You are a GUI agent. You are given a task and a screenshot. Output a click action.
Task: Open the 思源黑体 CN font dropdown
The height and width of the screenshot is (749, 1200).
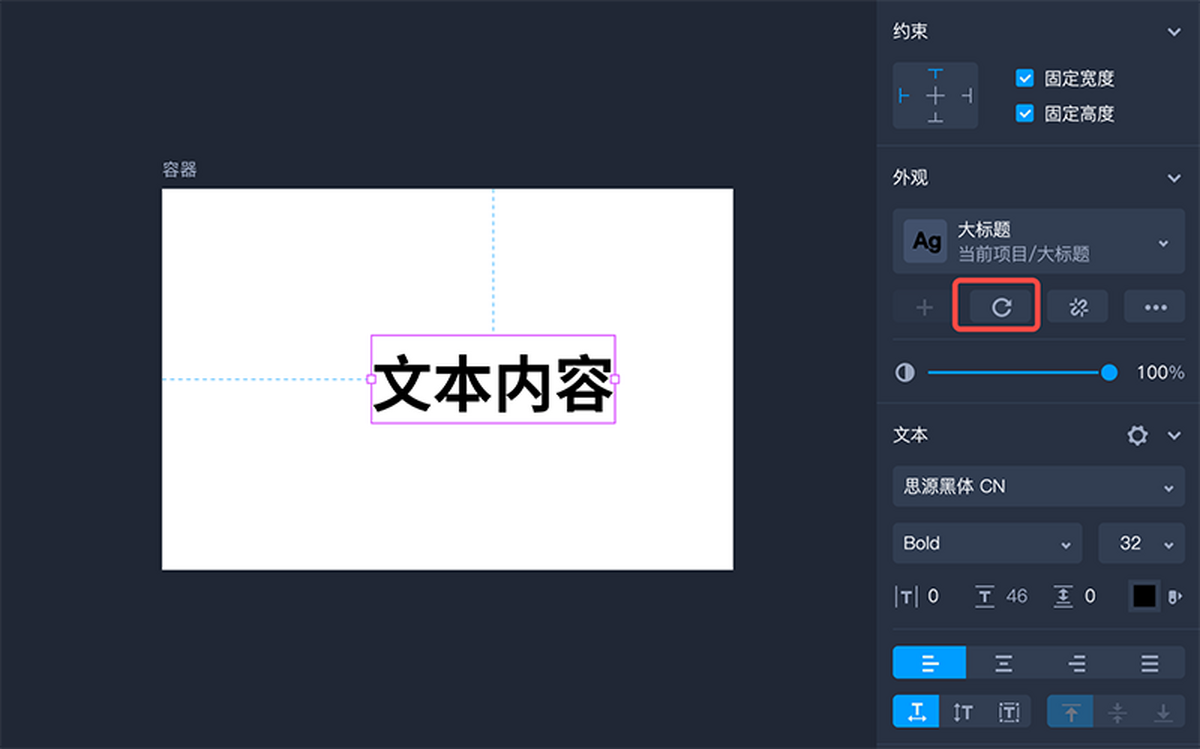(x=1038, y=487)
